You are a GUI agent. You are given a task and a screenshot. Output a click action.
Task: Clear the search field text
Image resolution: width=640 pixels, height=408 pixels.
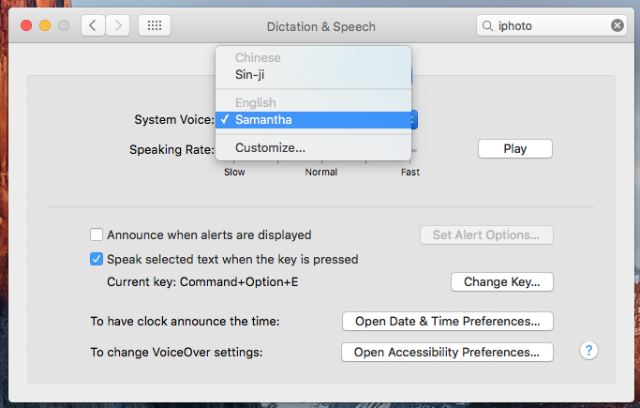[618, 25]
